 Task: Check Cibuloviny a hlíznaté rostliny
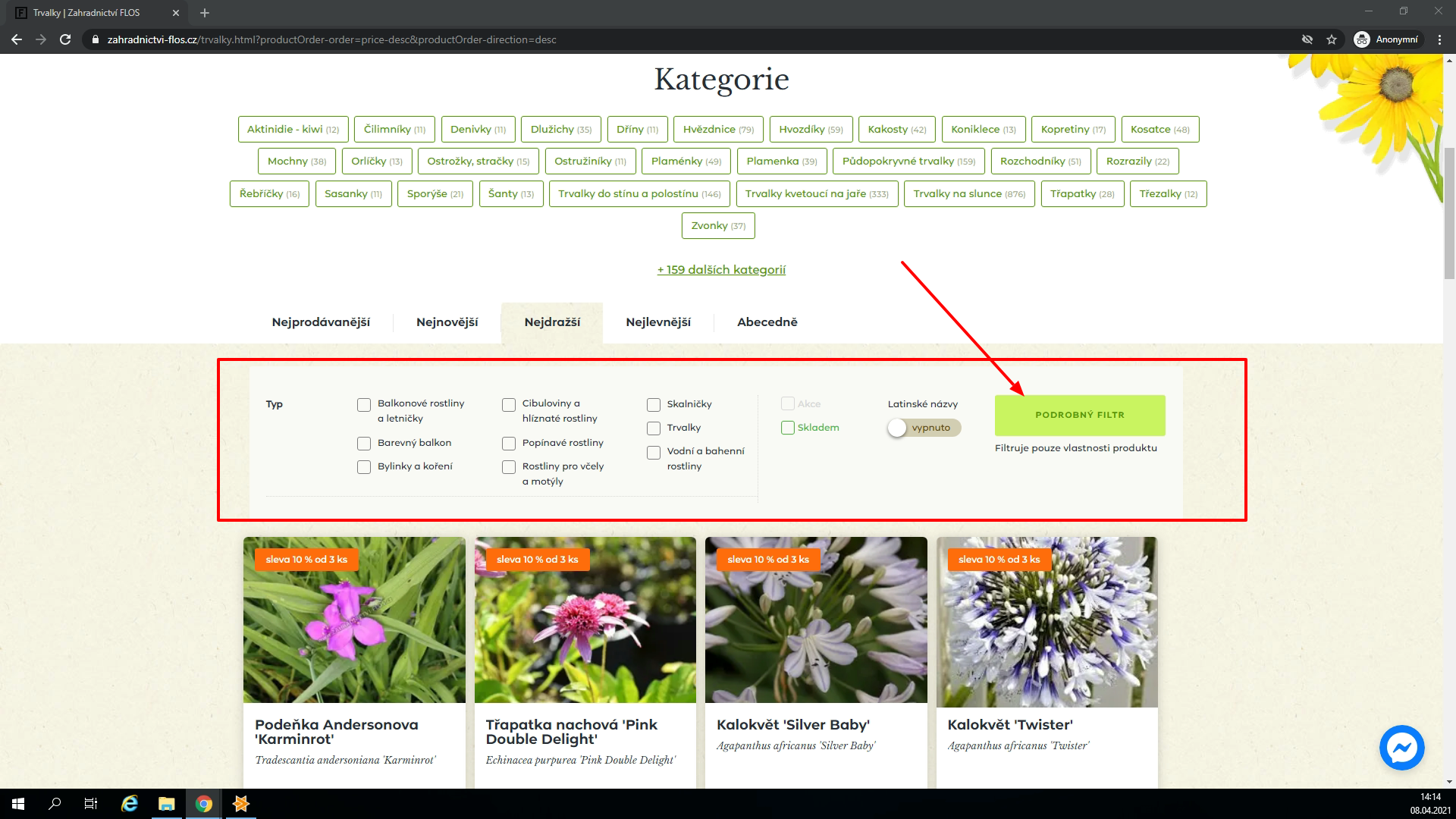pos(509,405)
